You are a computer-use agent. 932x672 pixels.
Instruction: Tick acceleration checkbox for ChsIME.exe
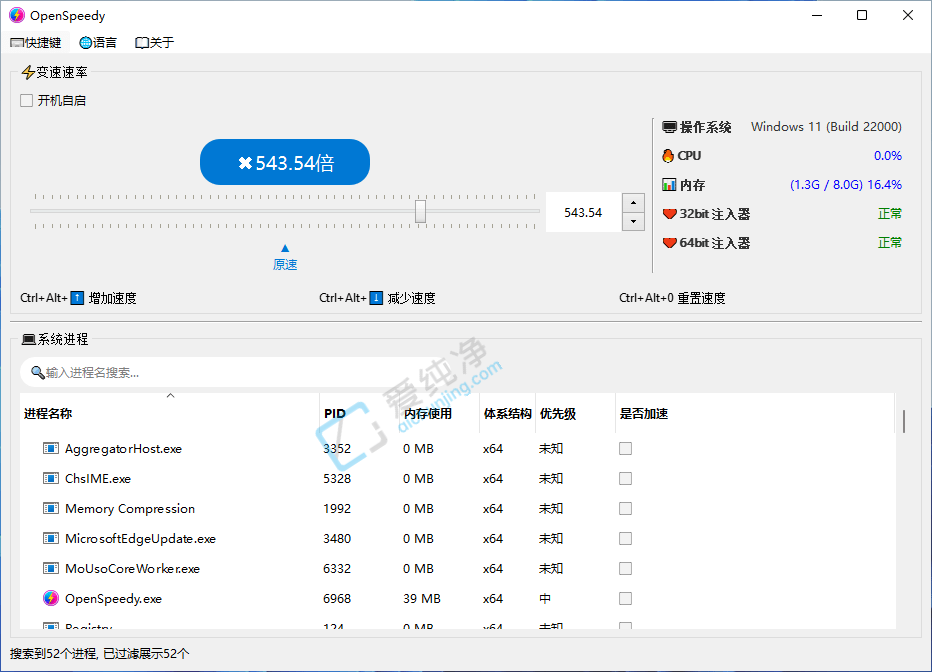(625, 478)
